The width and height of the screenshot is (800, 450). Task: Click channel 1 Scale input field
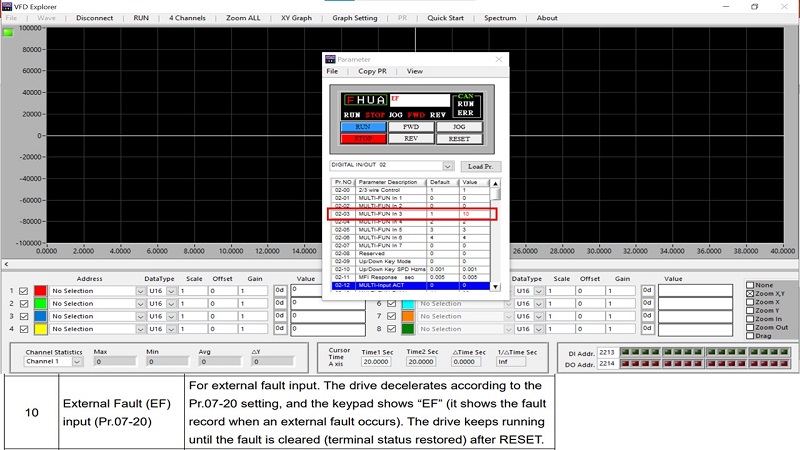pyautogui.click(x=193, y=291)
